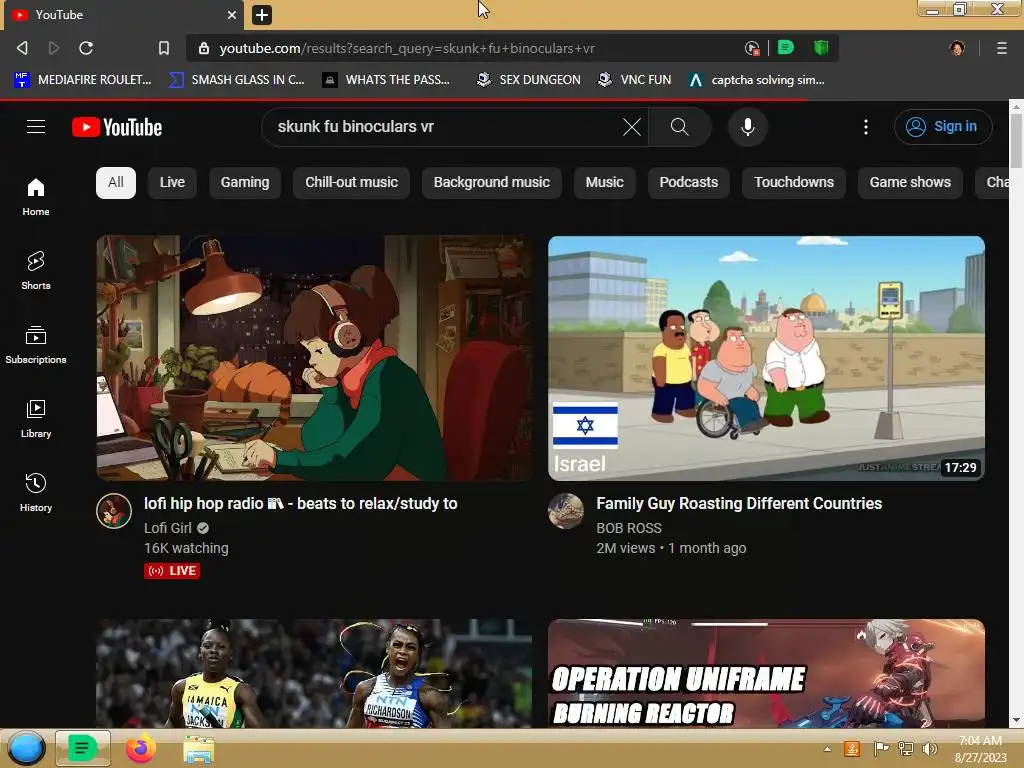
Task: Start voice search with the microphone icon
Action: click(x=748, y=127)
